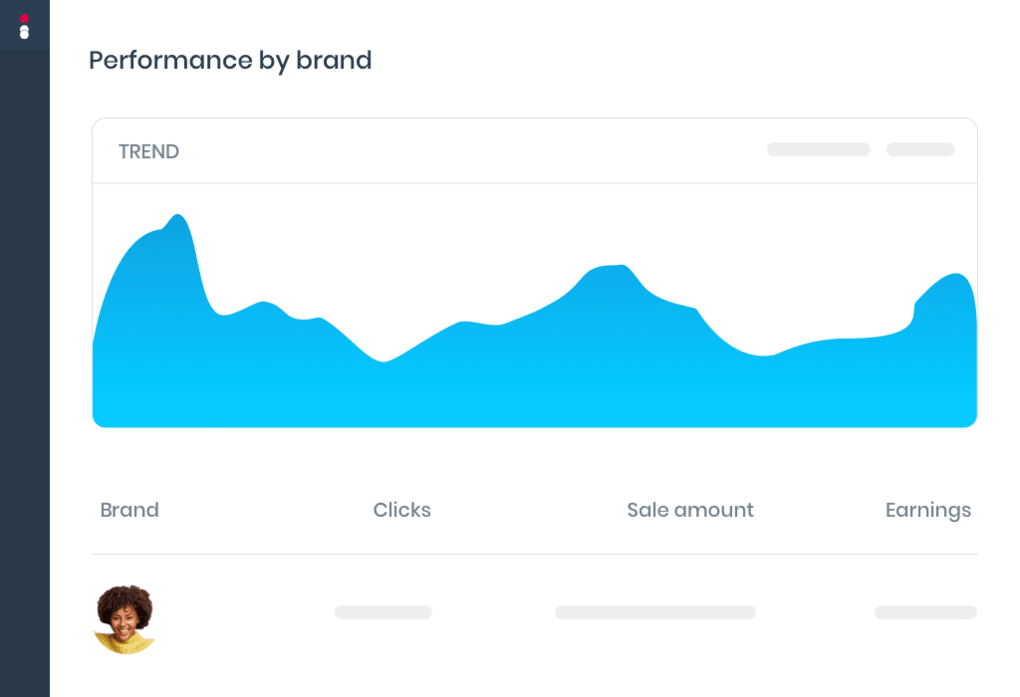Screen dimensions: 1020x697
Task: Click the Clicks placeholder value in the brand row
Action: coord(383,612)
